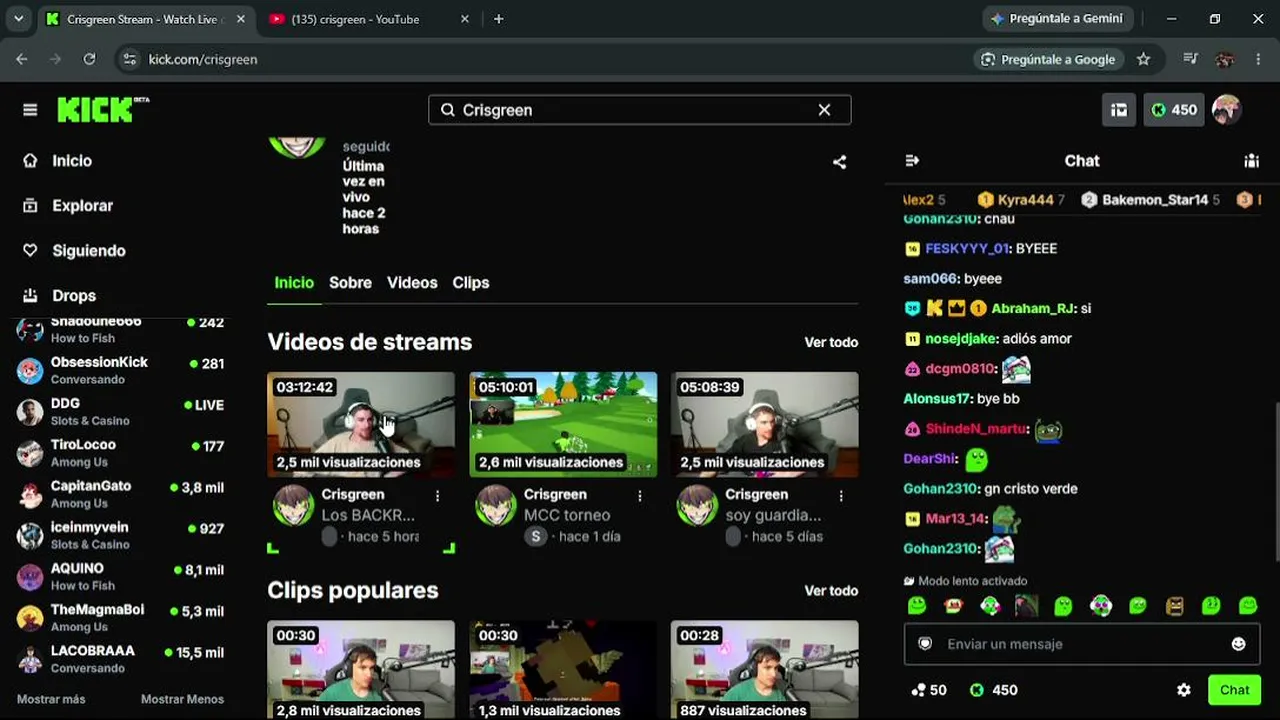Image resolution: width=1280 pixels, height=720 pixels.
Task: Open the 05:10:01 MCC torneo thumbnail
Action: (x=563, y=425)
